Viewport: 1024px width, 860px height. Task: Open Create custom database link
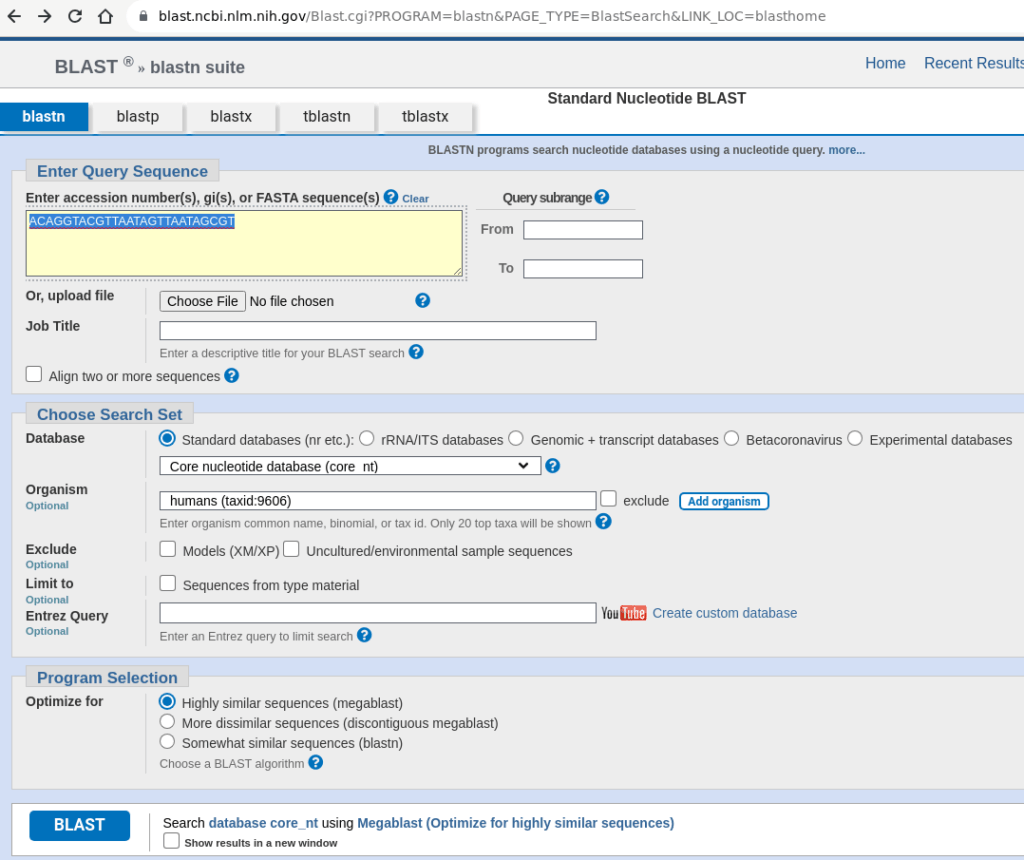(724, 613)
